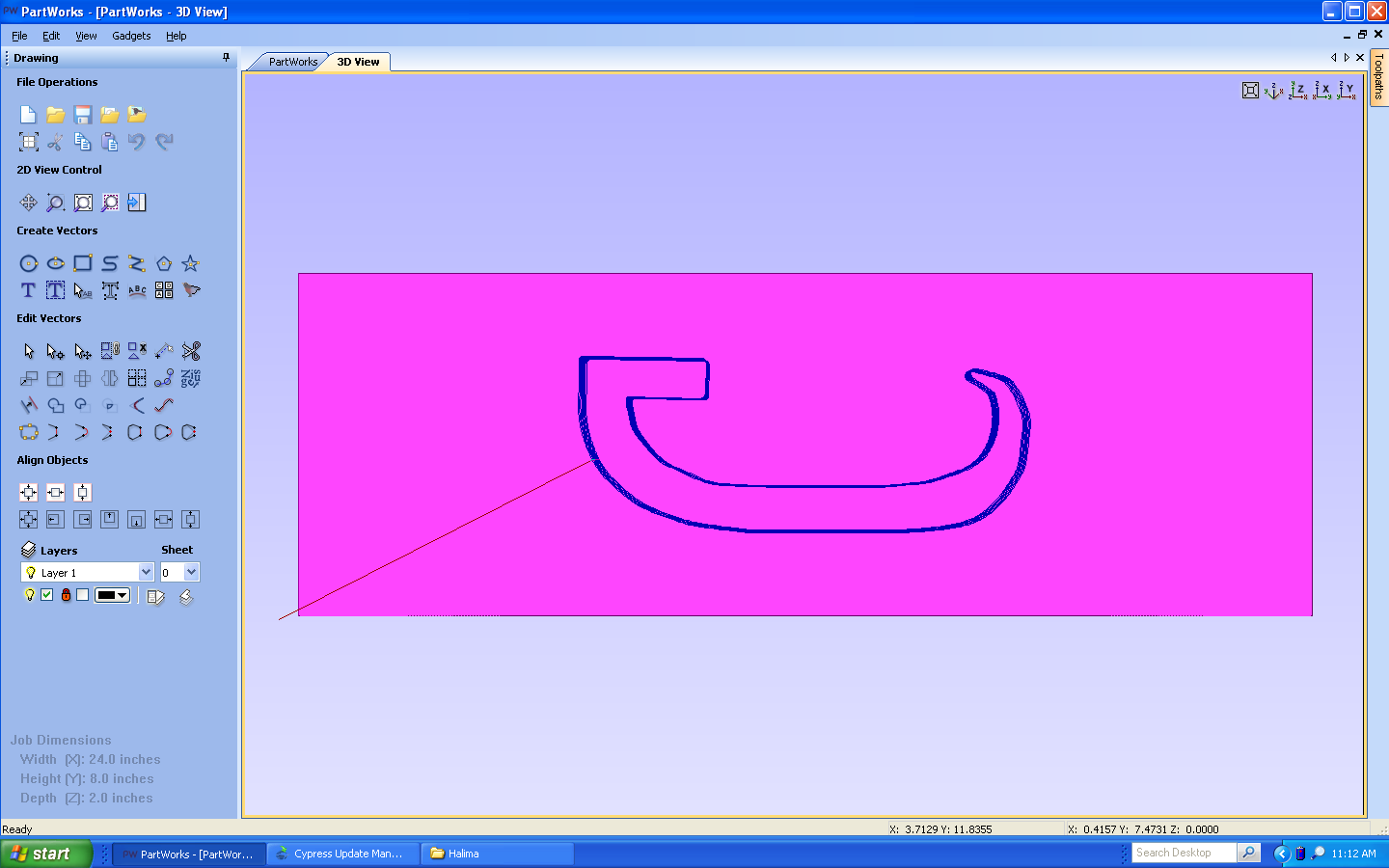Lock Layer 1 with the padlock icon

[x=67, y=595]
